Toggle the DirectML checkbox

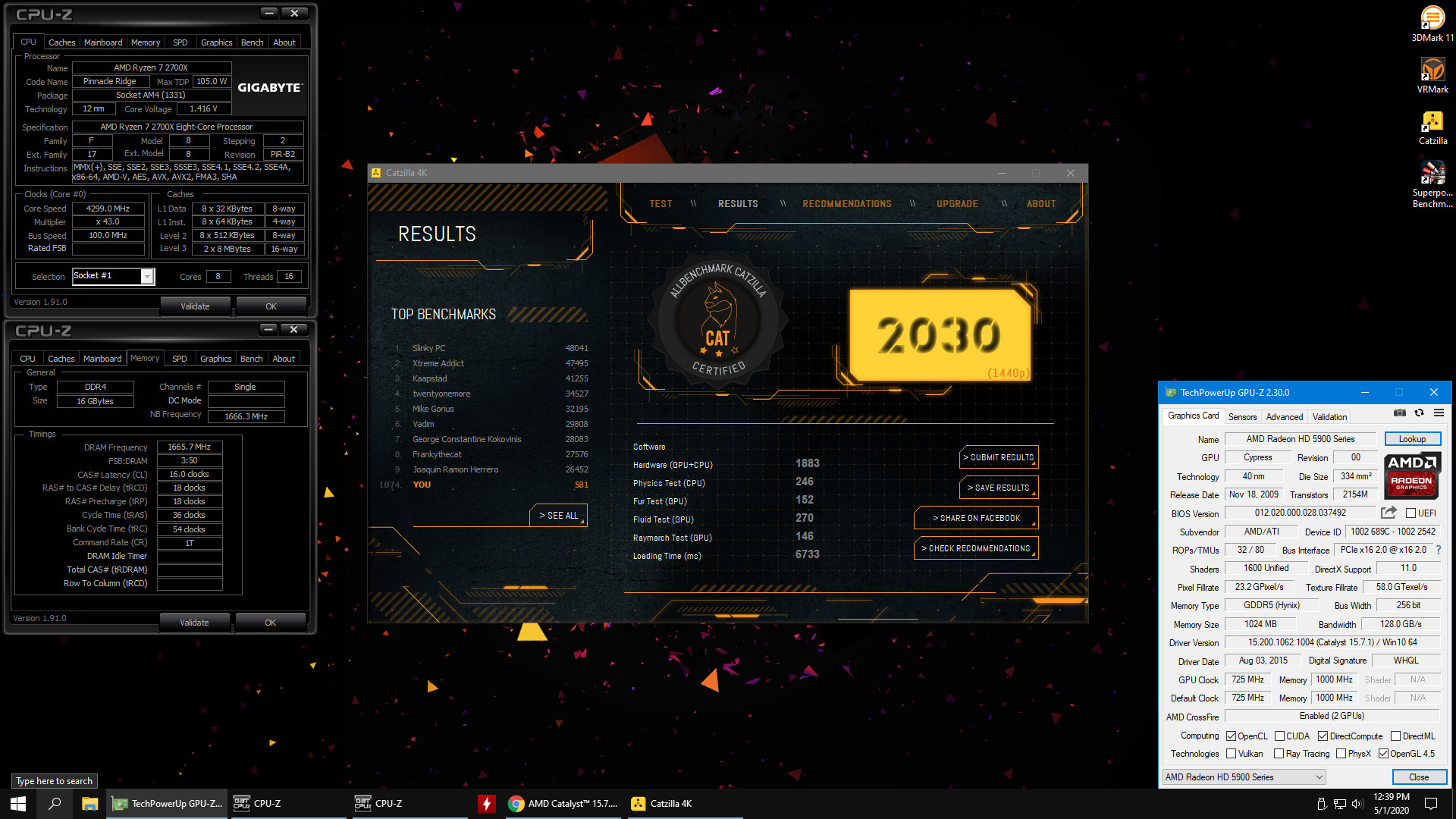coord(1395,736)
